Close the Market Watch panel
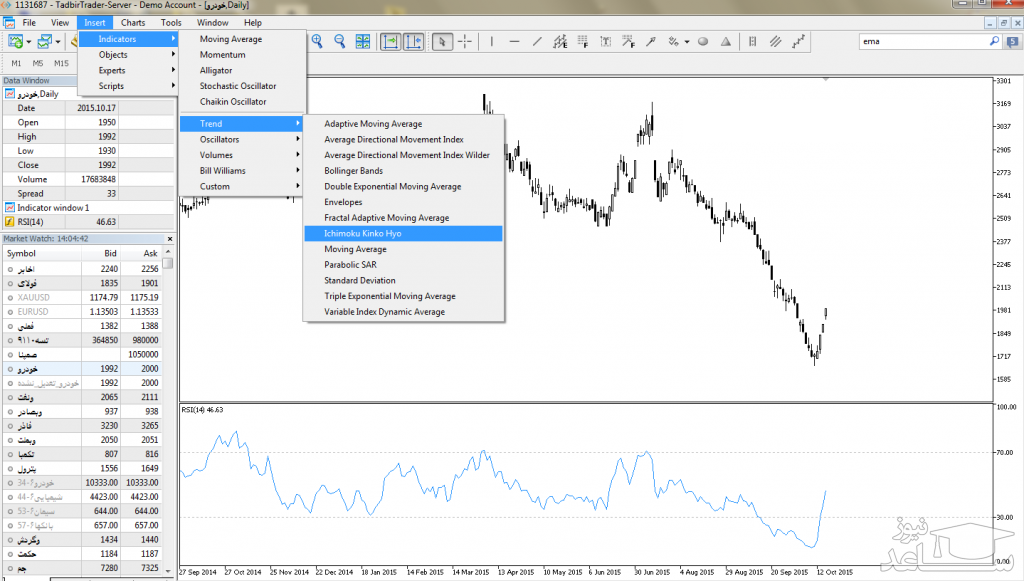This screenshot has width=1024, height=581. coord(169,239)
